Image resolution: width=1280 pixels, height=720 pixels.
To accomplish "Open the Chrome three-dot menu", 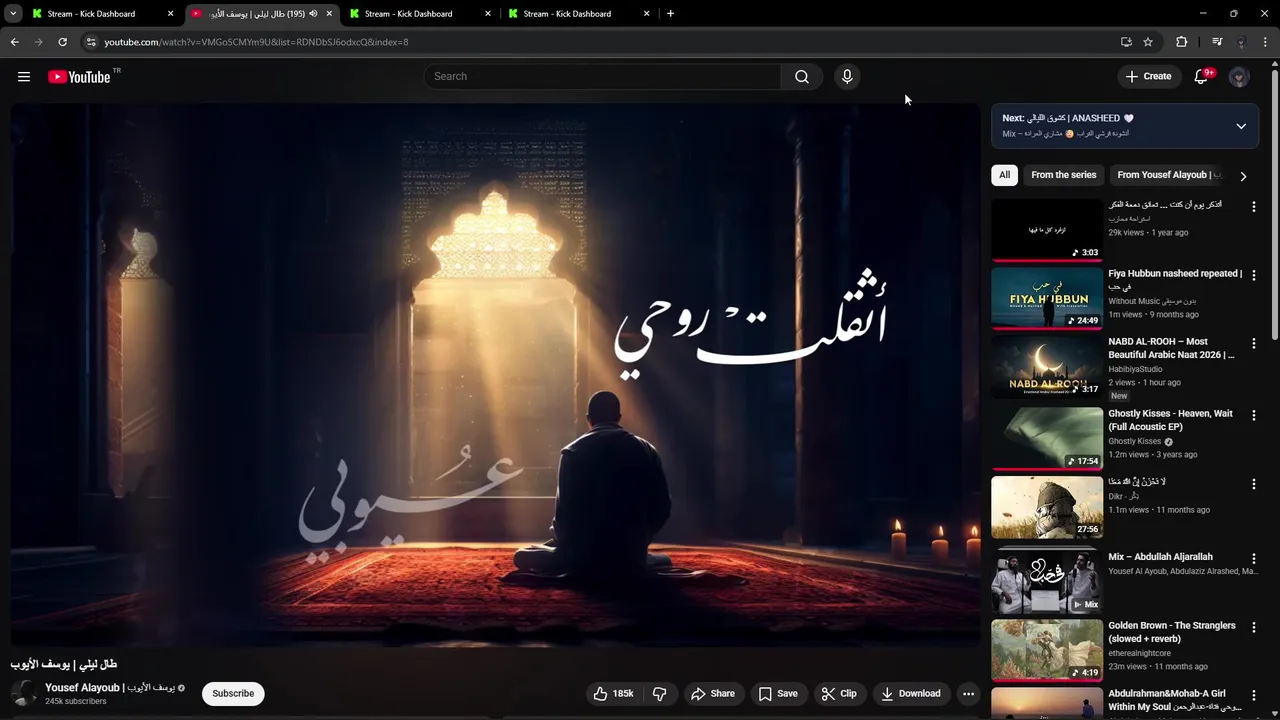I will (x=1266, y=42).
